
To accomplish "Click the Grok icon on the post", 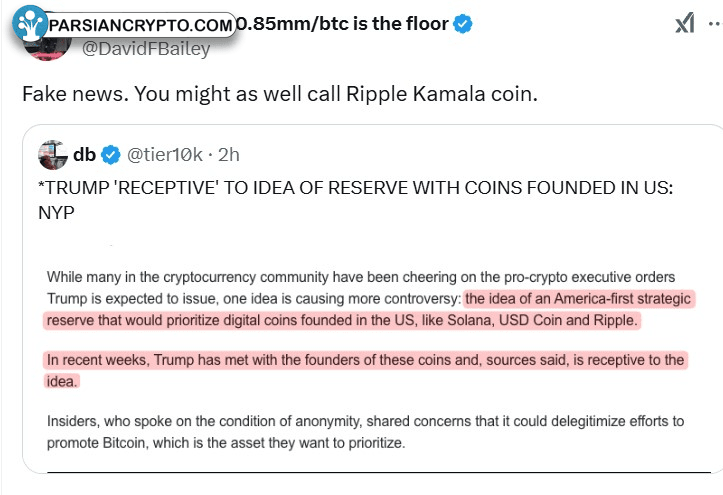I will 684,23.
